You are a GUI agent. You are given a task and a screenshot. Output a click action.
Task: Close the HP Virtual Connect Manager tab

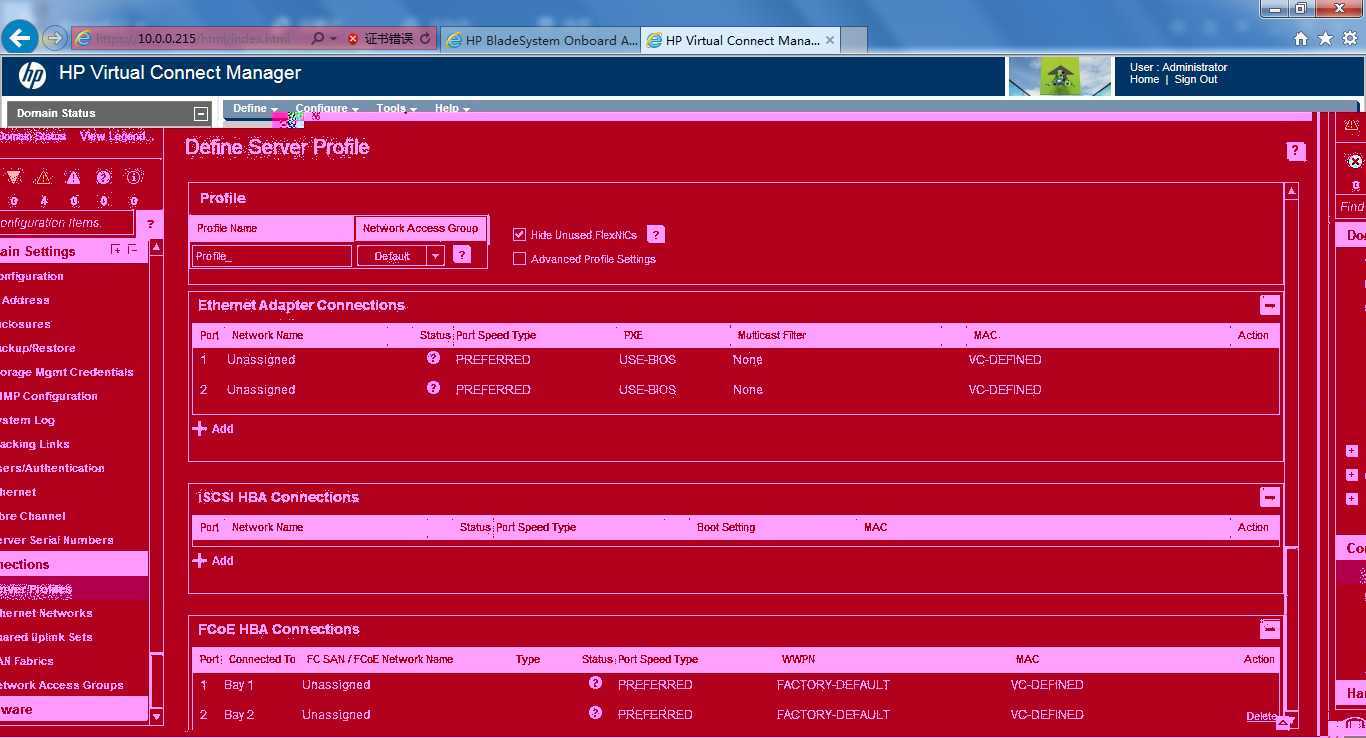click(x=830, y=40)
